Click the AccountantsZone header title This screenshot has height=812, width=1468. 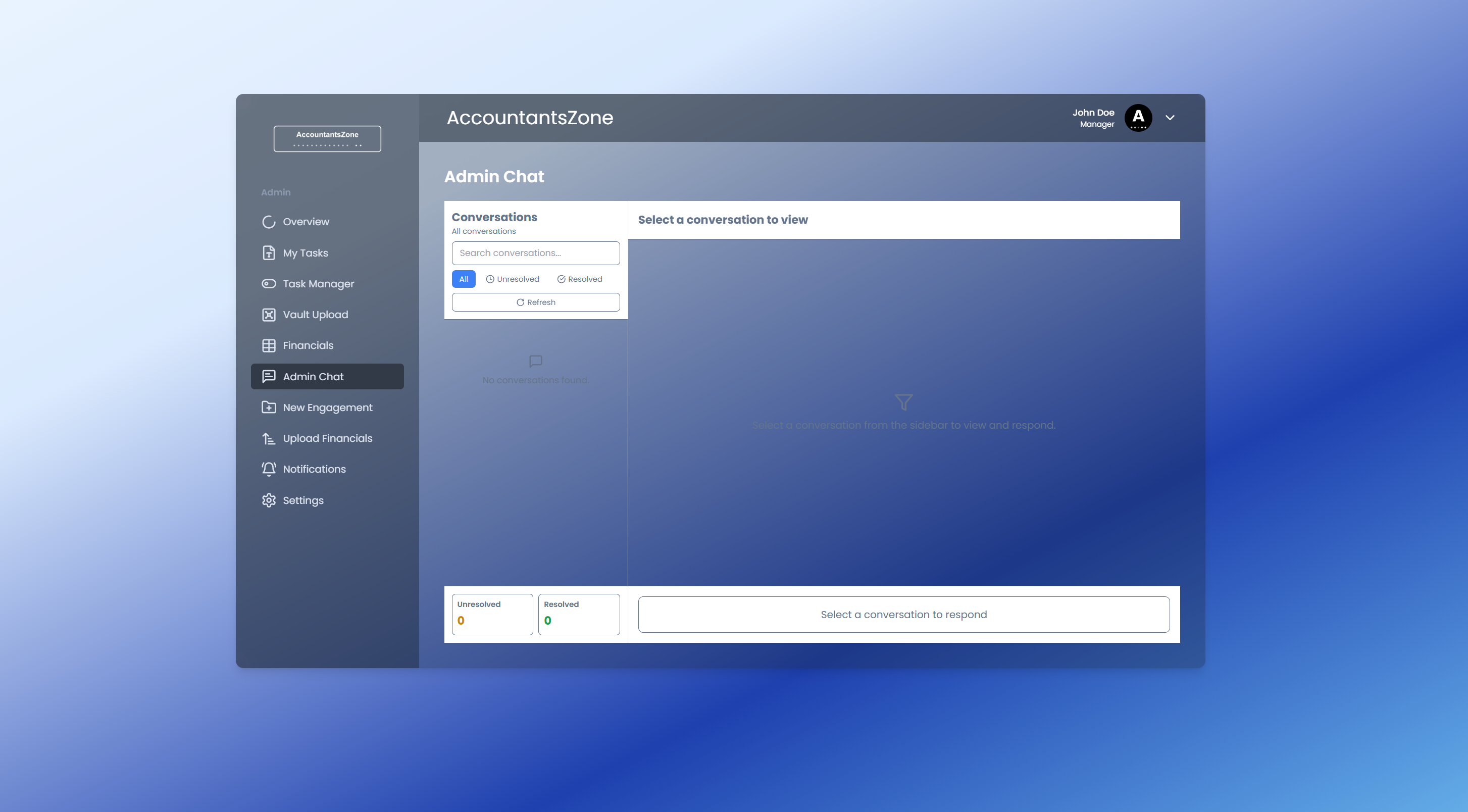tap(530, 117)
